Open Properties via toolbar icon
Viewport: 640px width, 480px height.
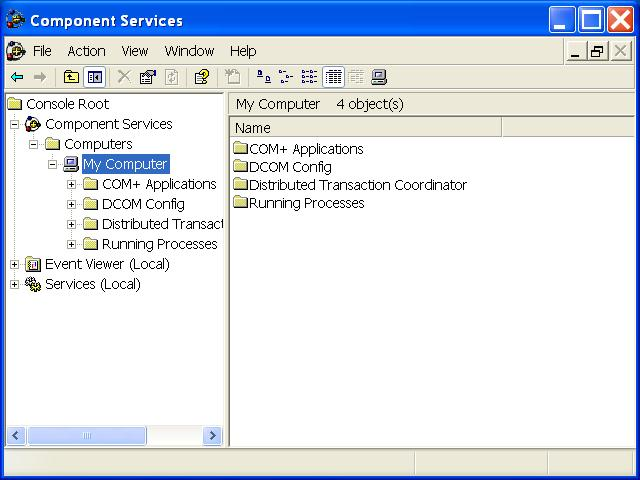click(x=148, y=77)
